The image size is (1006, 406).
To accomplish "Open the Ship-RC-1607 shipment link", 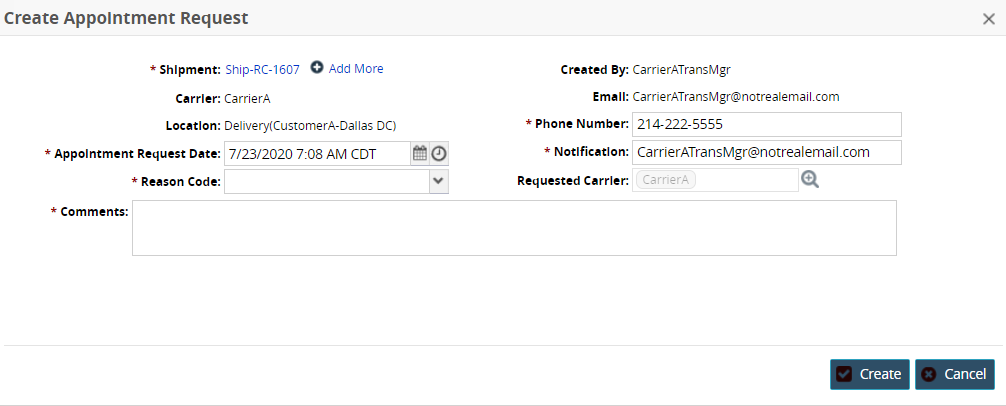I will coord(262,69).
